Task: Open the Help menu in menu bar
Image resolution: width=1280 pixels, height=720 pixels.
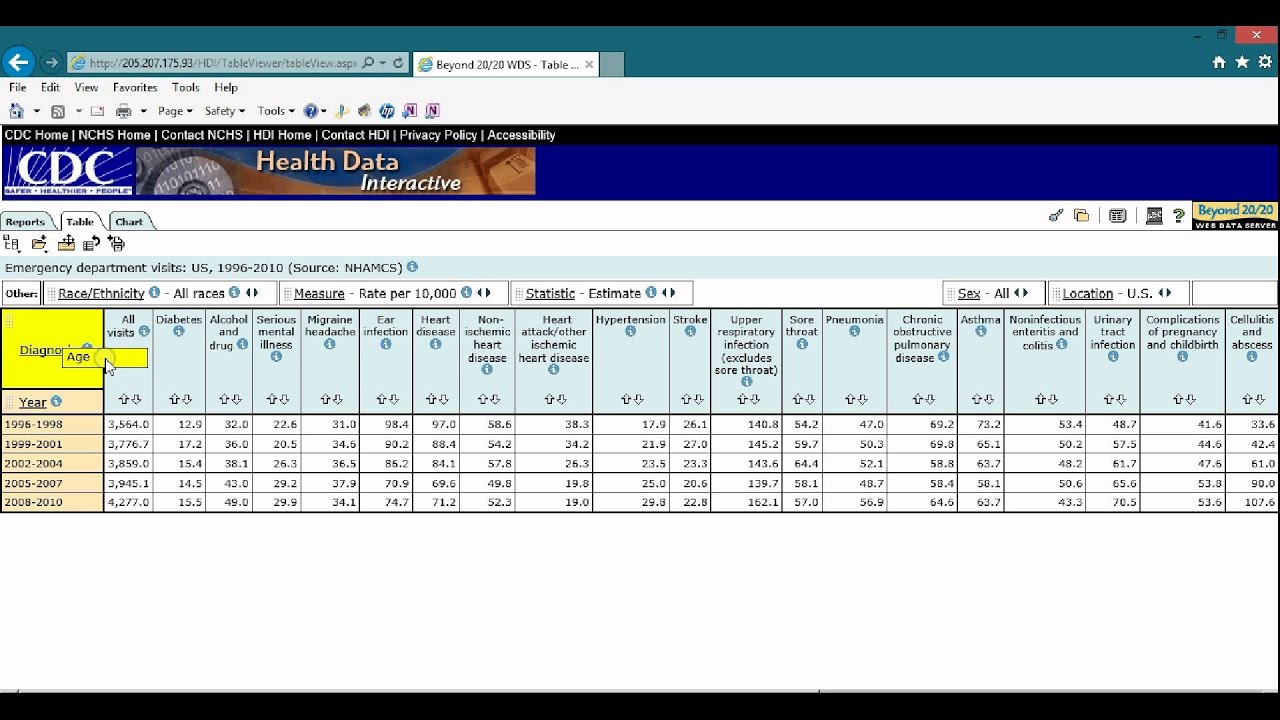Action: [226, 88]
